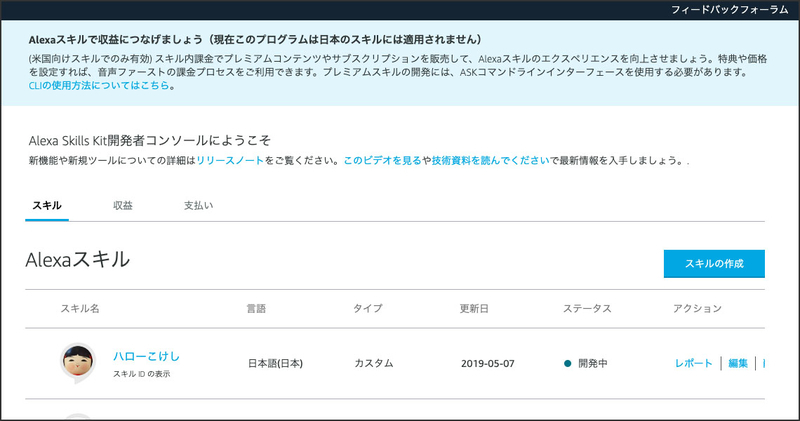Viewport: 800px width, 421px height.
Task: Open the 技術資料を読んでください link
Action: 490,160
